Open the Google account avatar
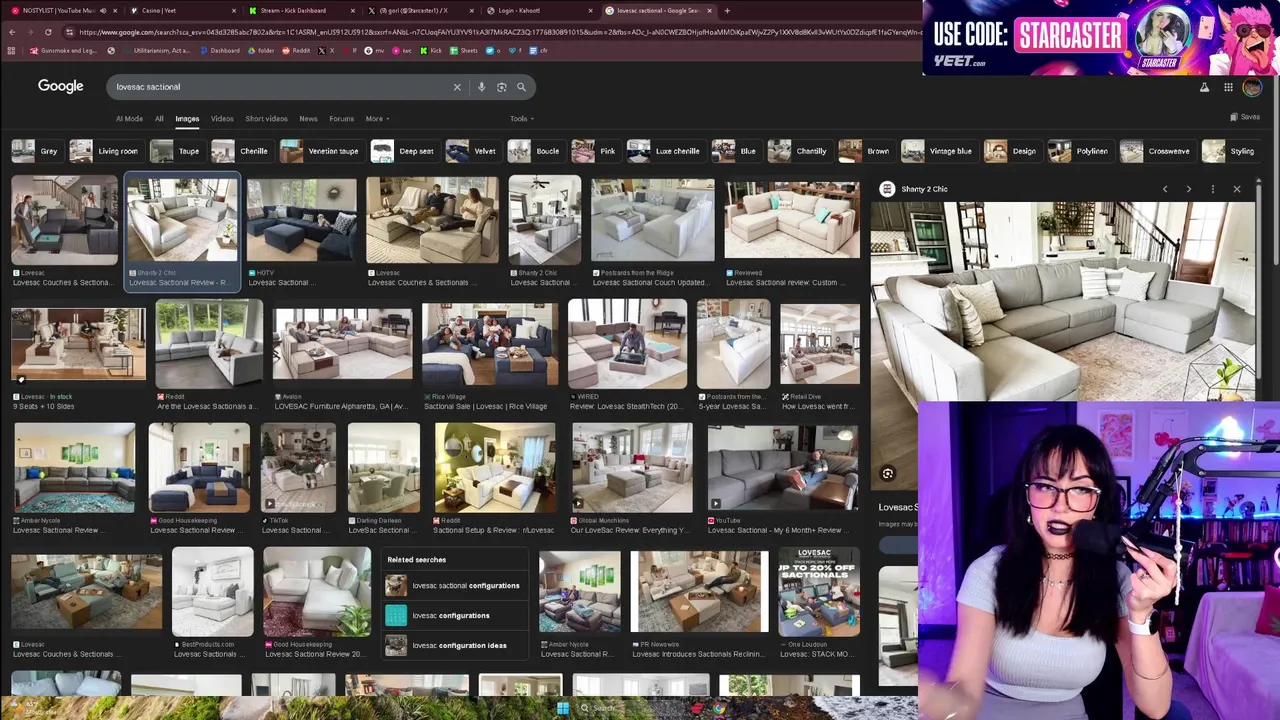The width and height of the screenshot is (1280, 720). tap(1252, 87)
